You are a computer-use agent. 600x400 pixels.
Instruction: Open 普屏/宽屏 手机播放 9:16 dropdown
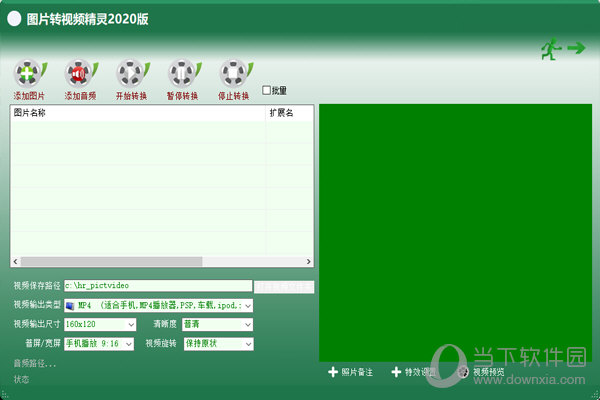[x=99, y=343]
